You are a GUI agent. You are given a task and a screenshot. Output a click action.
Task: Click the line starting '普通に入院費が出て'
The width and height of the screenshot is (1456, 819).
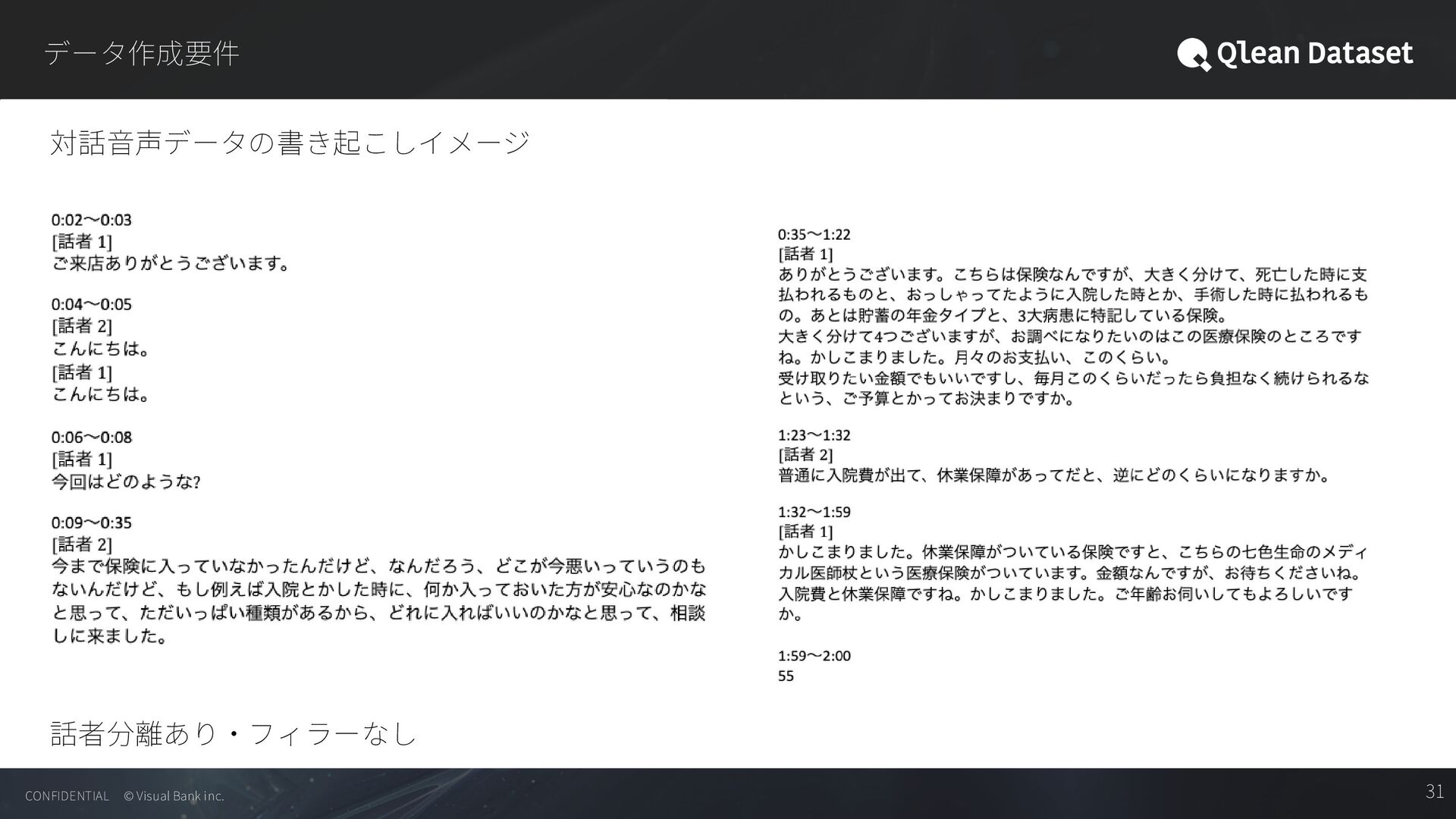(1054, 475)
